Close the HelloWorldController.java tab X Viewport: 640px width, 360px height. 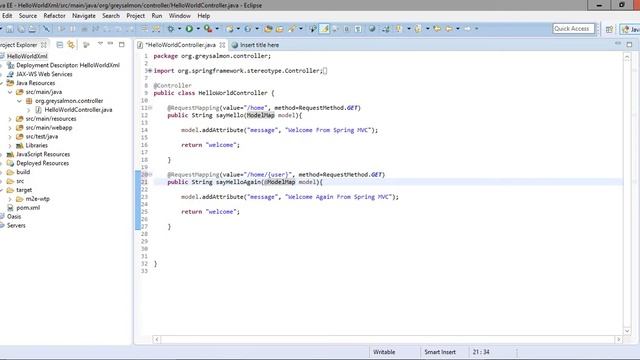click(222, 45)
